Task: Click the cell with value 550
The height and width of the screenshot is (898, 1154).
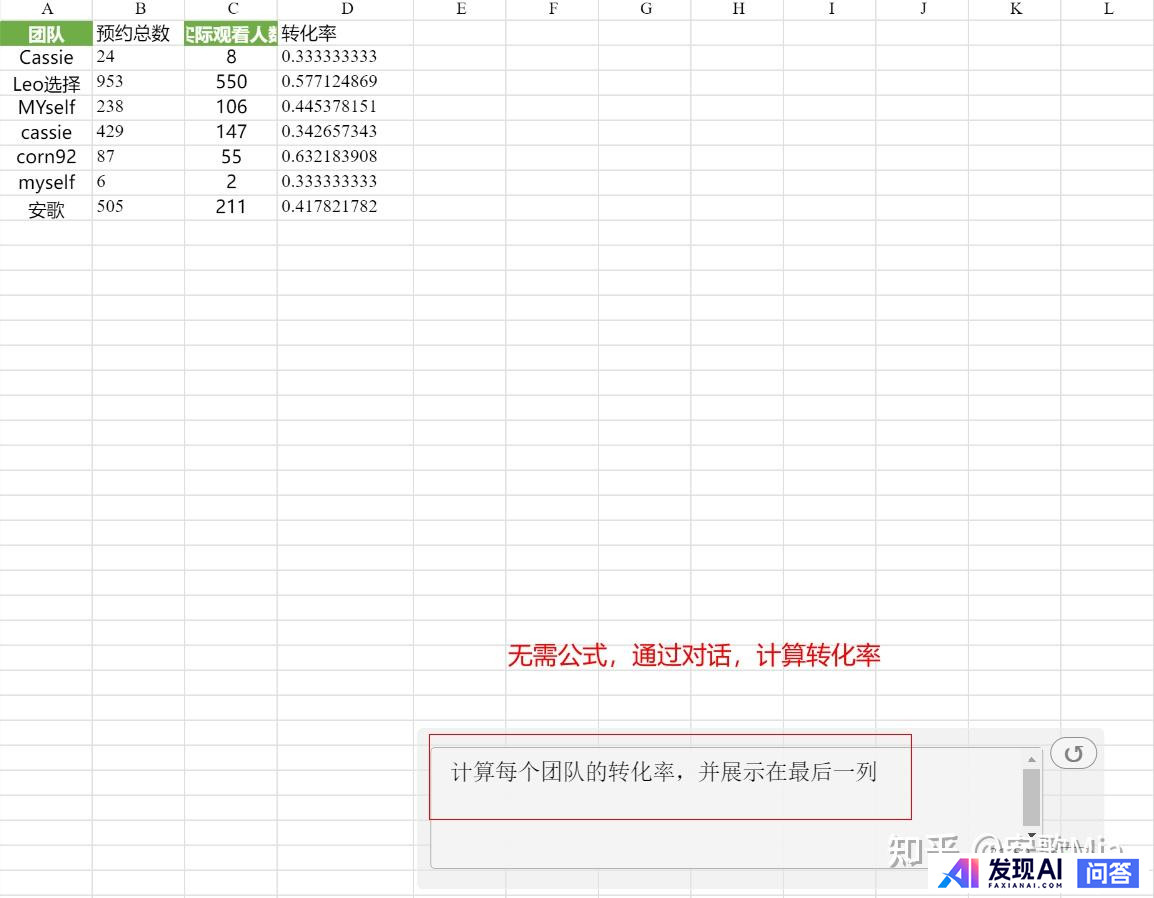Action: click(231, 82)
